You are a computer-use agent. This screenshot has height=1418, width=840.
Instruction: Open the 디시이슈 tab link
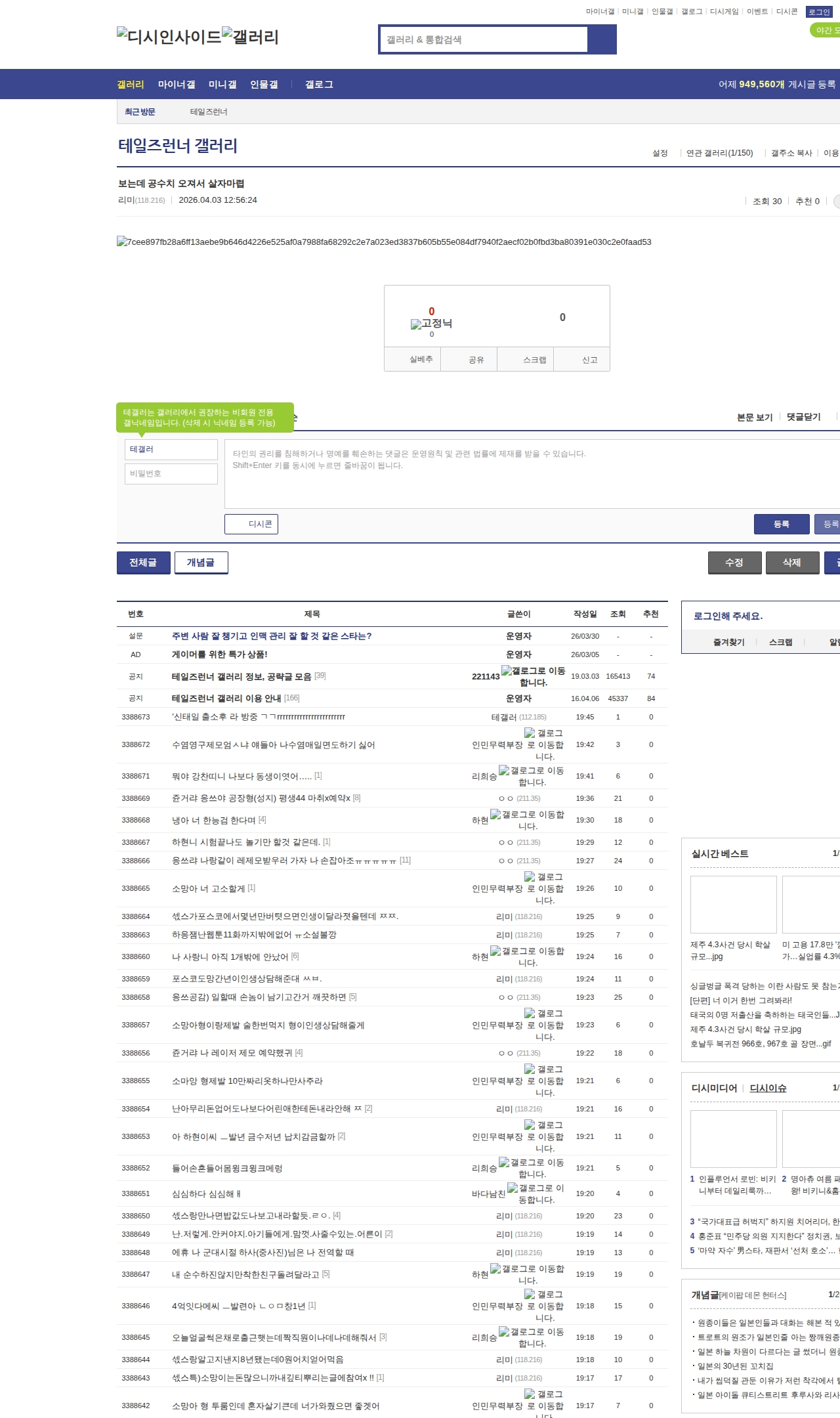pos(768,1088)
